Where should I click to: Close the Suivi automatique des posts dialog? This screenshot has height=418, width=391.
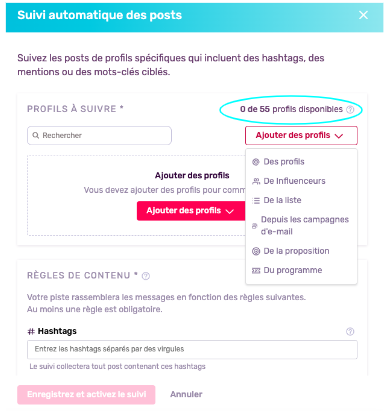tap(363, 15)
